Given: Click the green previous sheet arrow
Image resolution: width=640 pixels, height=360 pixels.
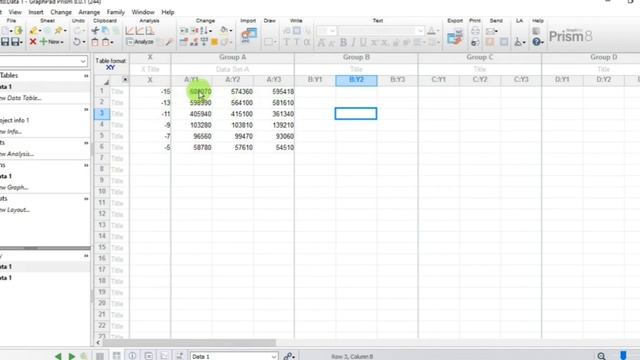Looking at the screenshot, I should coord(58,356).
